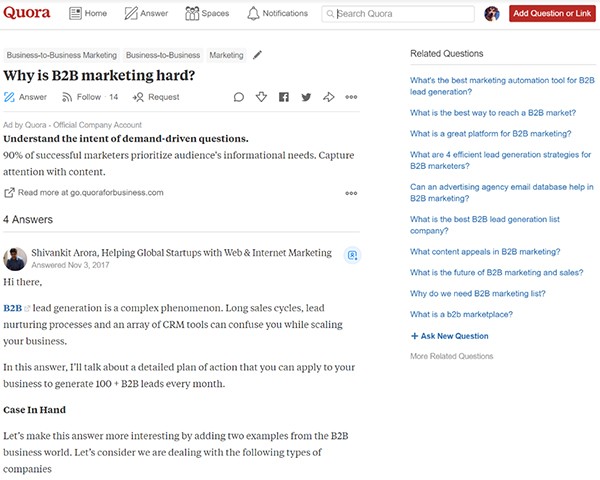Open the ad's three-dot menu
This screenshot has width=600, height=480.
tap(351, 193)
